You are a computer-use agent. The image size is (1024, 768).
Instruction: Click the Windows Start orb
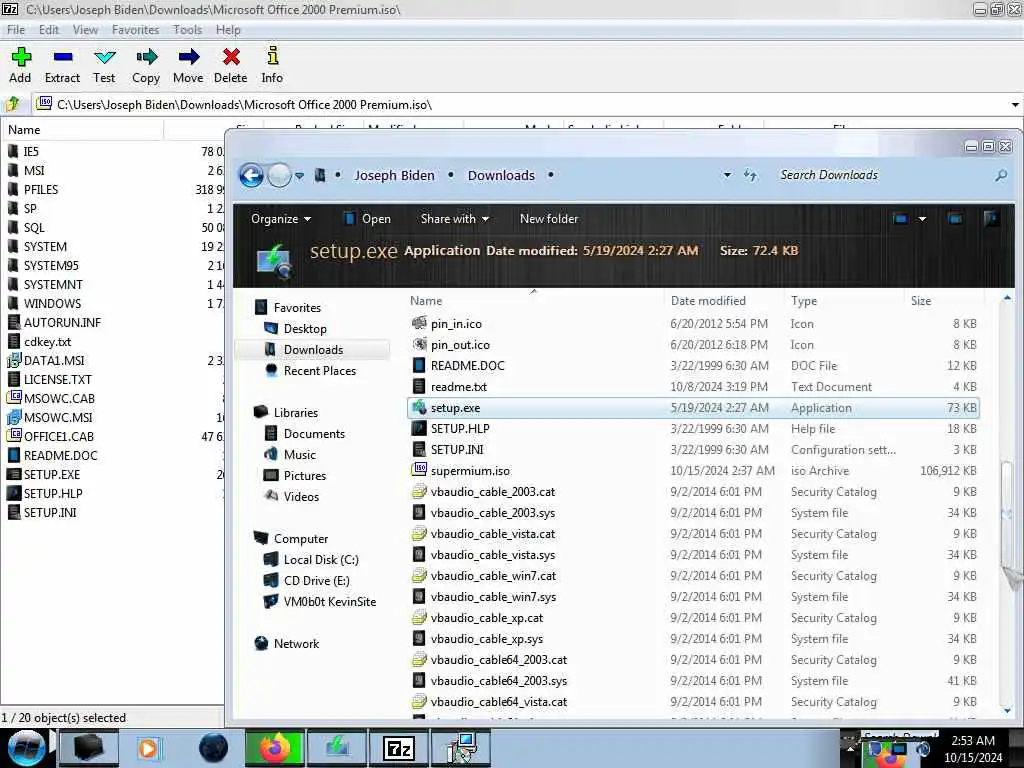point(26,748)
